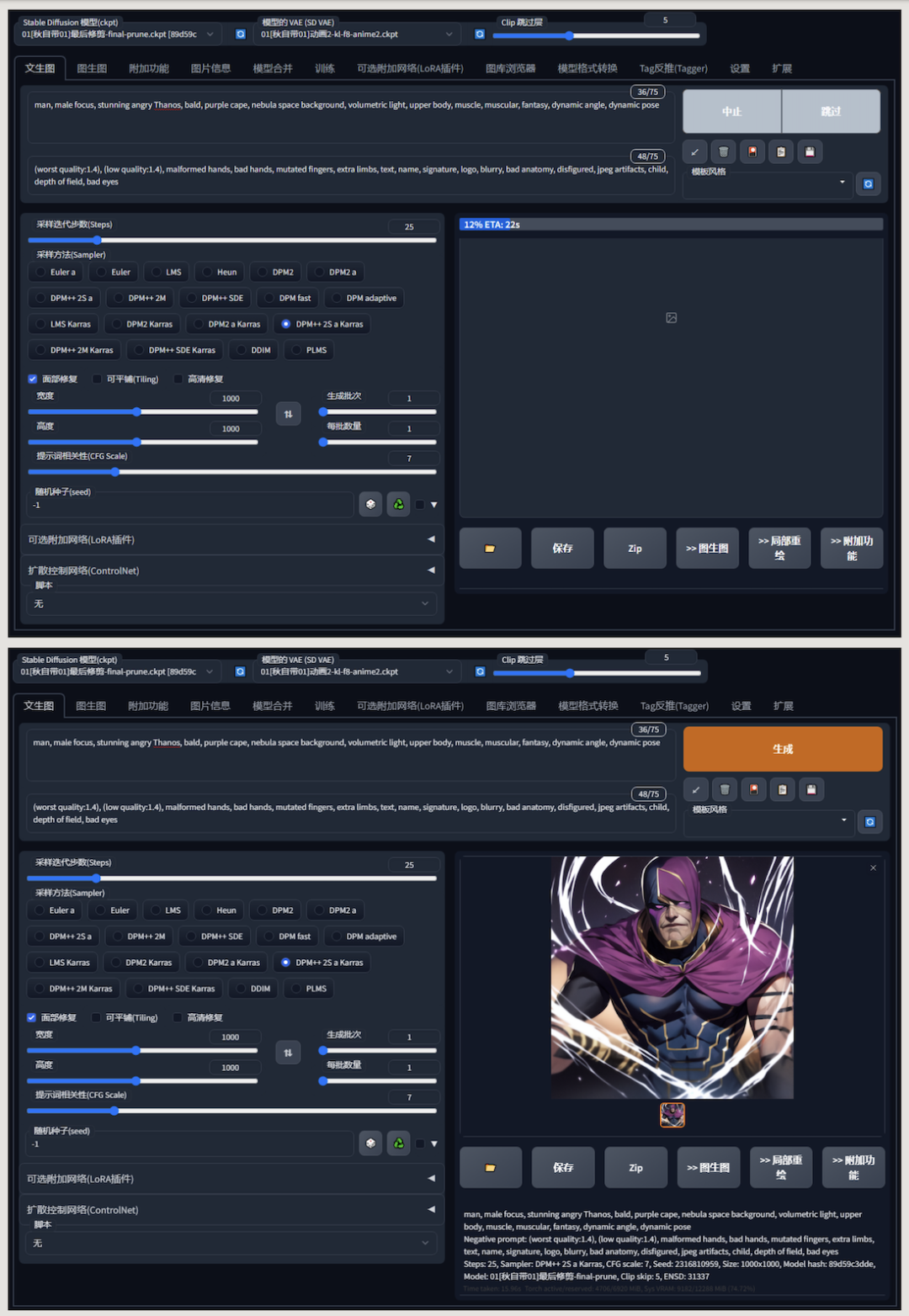Viewport: 909px width, 1316px height.
Task: Select generated image thumbnail below preview
Action: [672, 1115]
